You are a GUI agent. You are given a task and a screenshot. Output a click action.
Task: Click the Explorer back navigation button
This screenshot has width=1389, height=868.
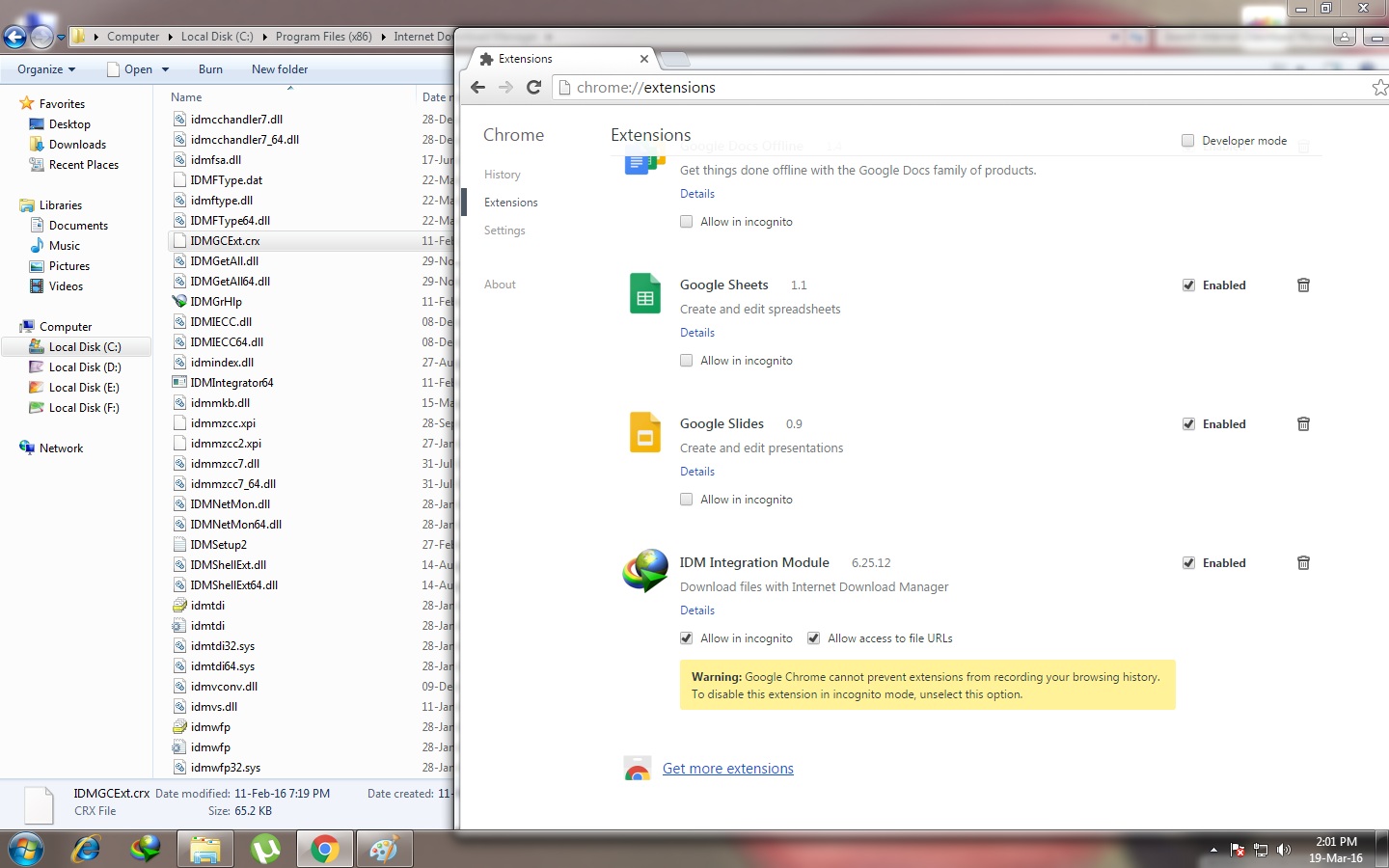click(x=14, y=37)
